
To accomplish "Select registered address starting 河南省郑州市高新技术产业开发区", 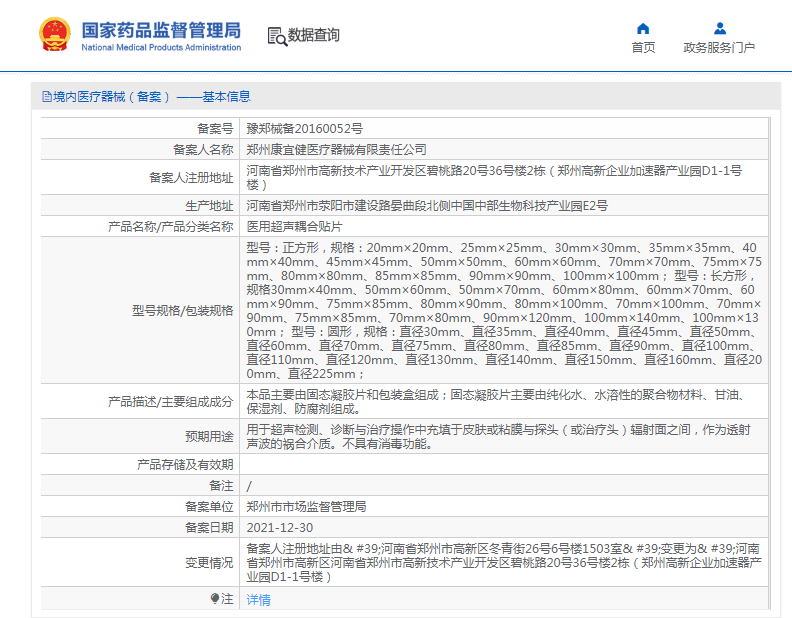I will 494,178.
